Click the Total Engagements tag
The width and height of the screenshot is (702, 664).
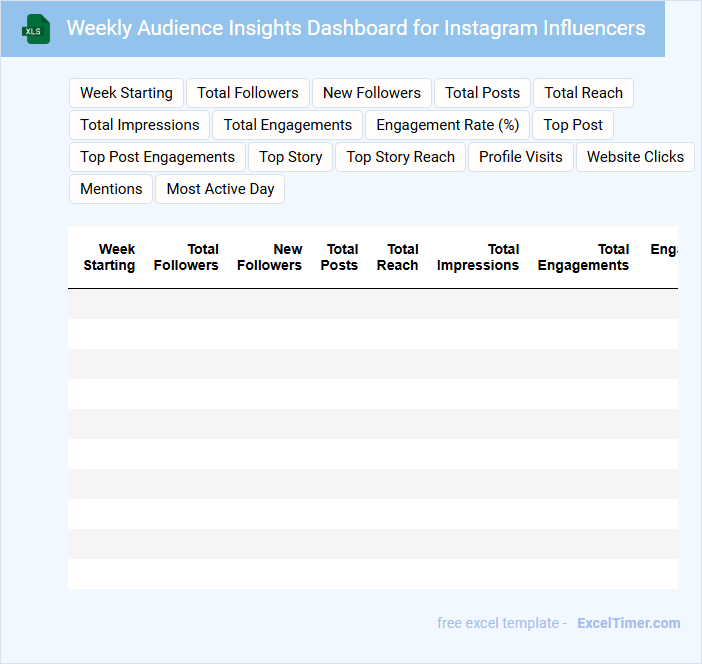point(288,125)
